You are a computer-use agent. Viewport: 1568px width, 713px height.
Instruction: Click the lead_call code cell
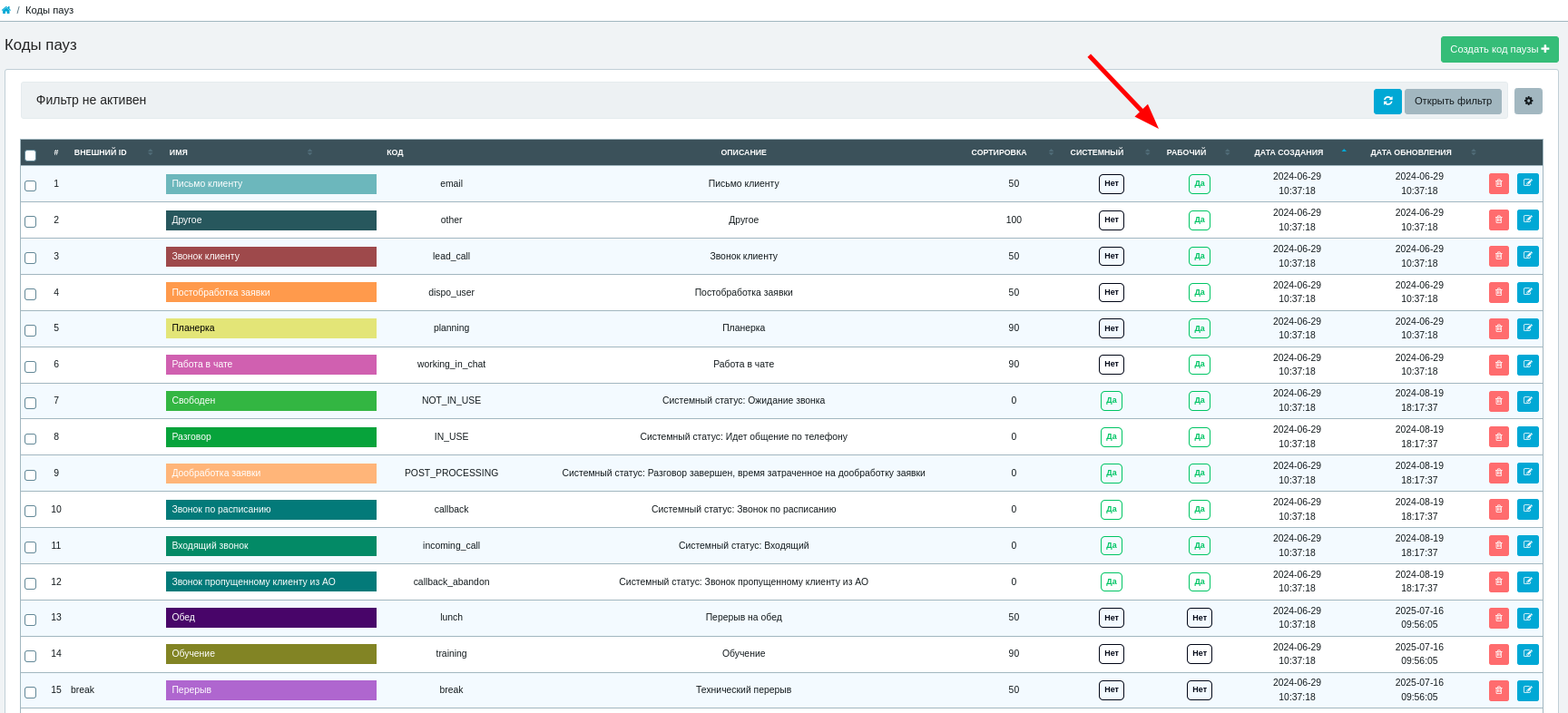tap(451, 256)
